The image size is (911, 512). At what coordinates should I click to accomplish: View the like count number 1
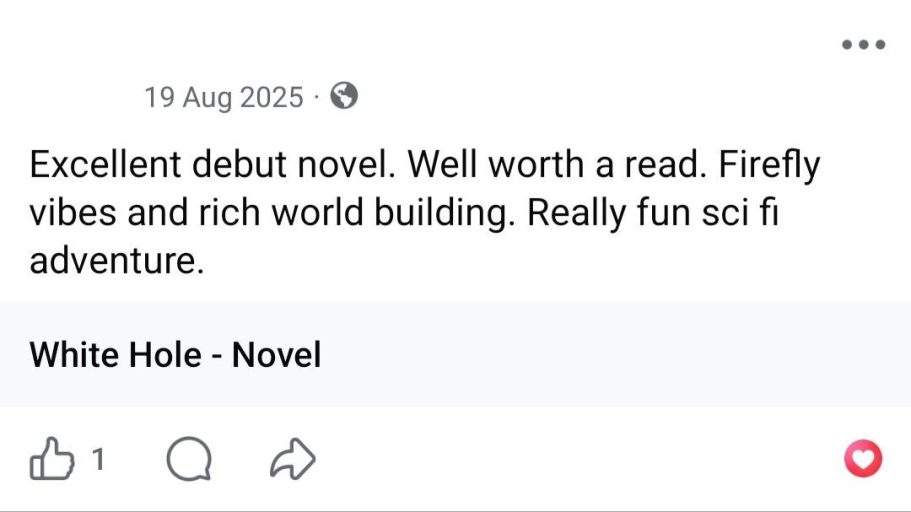pos(98,460)
